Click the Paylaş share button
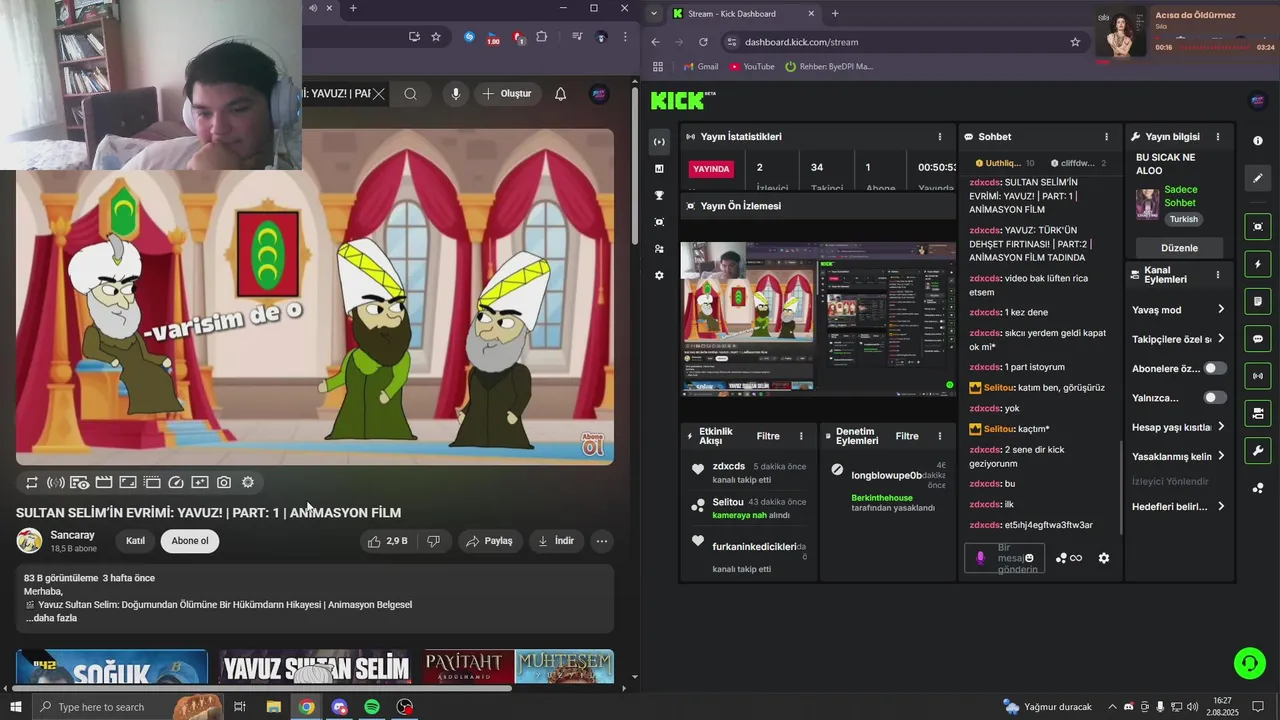Screen dimensions: 1280x720 [489, 541]
